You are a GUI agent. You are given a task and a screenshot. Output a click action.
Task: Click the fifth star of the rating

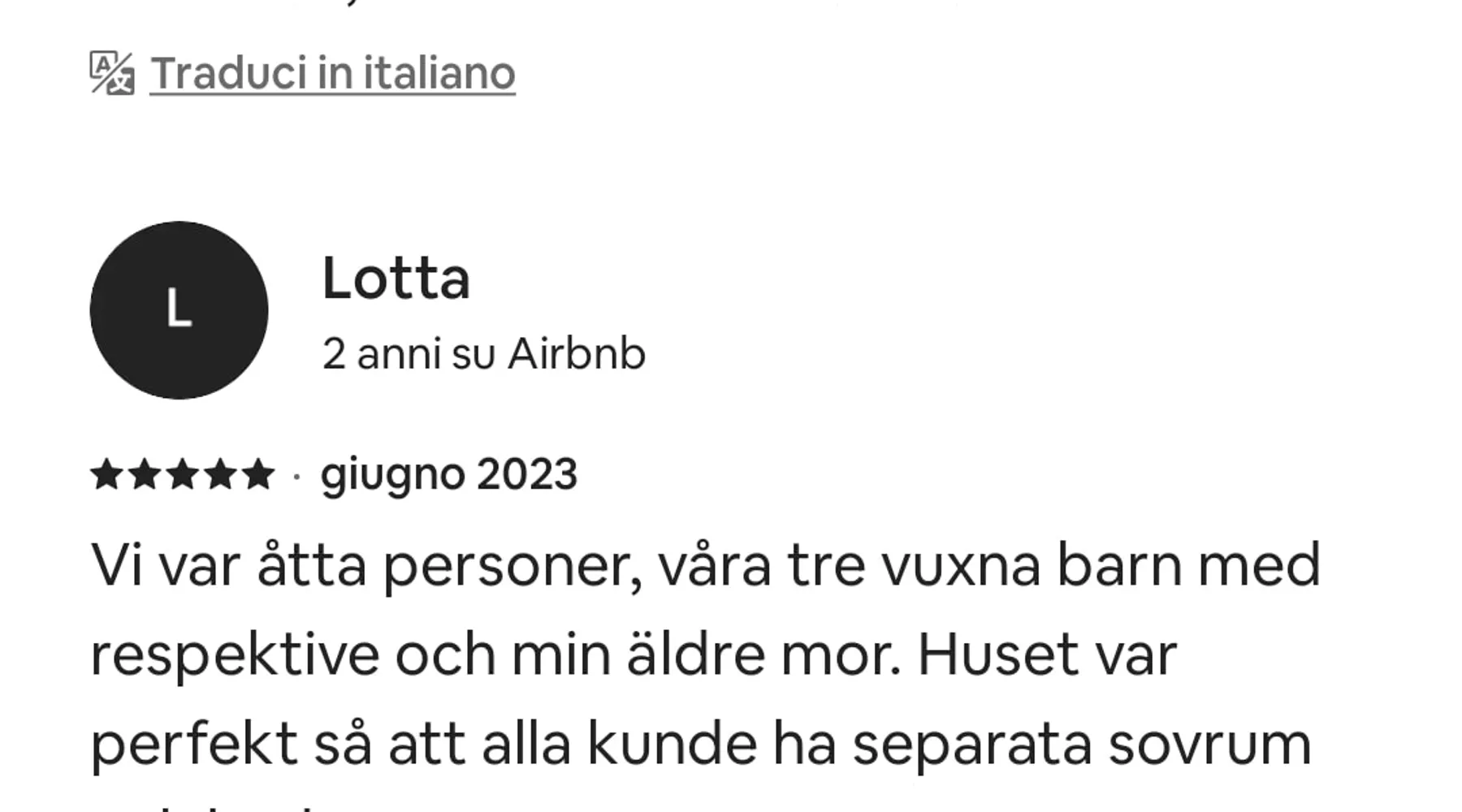(x=258, y=474)
